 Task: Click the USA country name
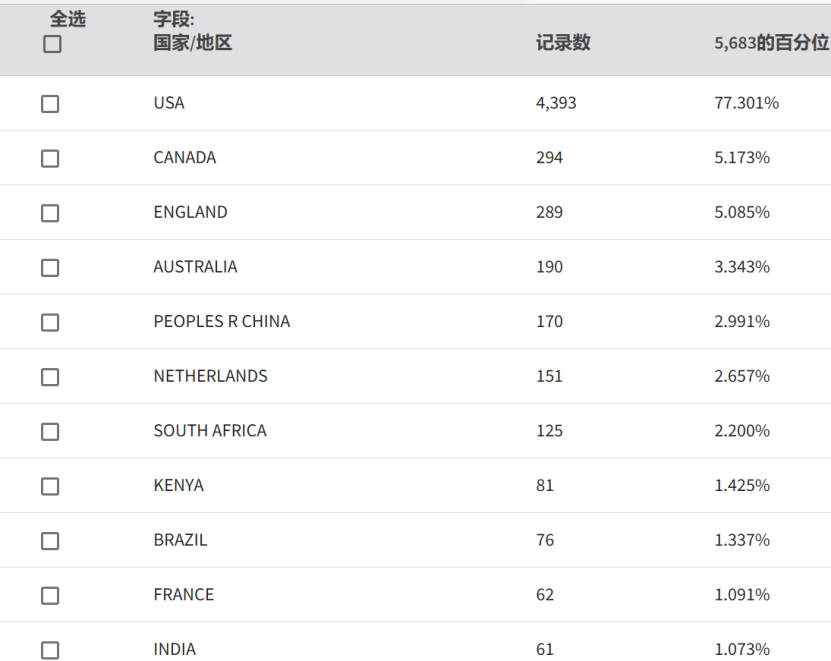click(169, 103)
